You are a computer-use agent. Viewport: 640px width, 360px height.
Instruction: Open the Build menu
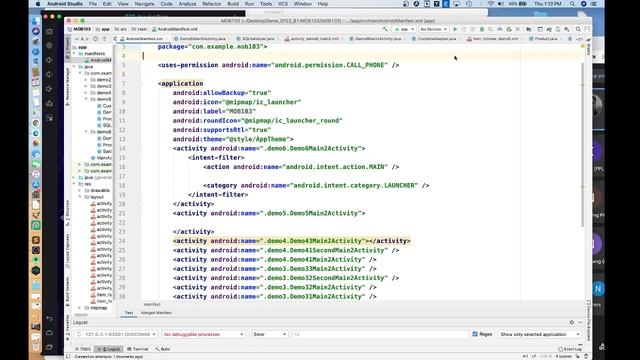tap(233, 4)
